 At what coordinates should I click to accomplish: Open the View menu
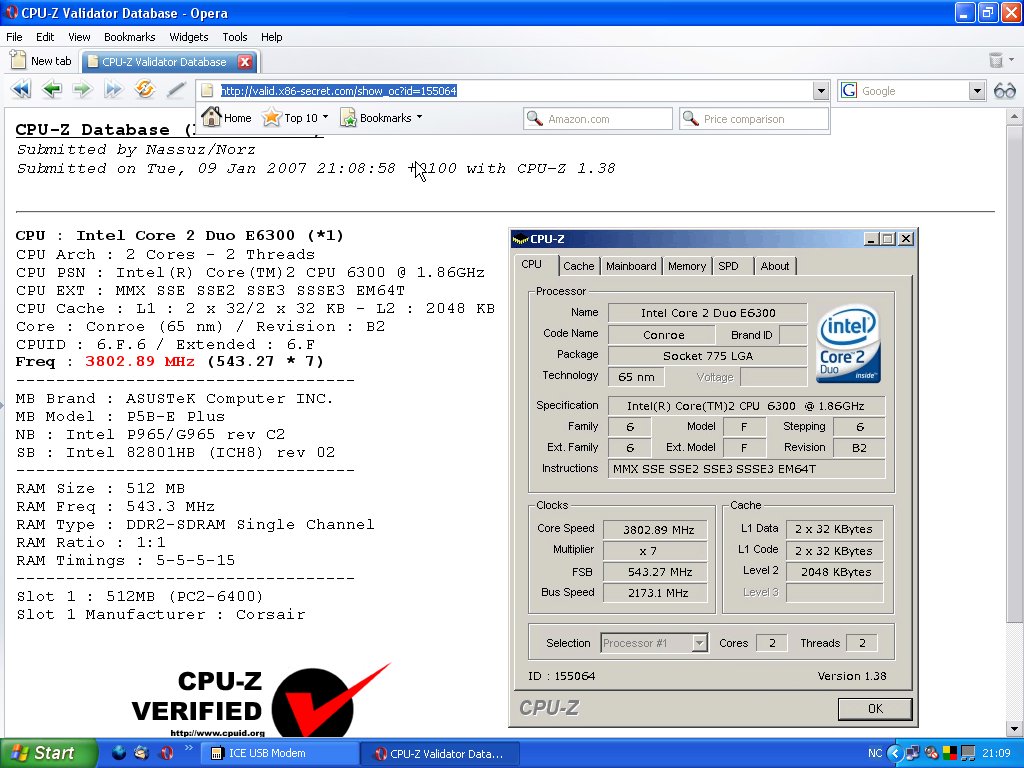tap(79, 37)
